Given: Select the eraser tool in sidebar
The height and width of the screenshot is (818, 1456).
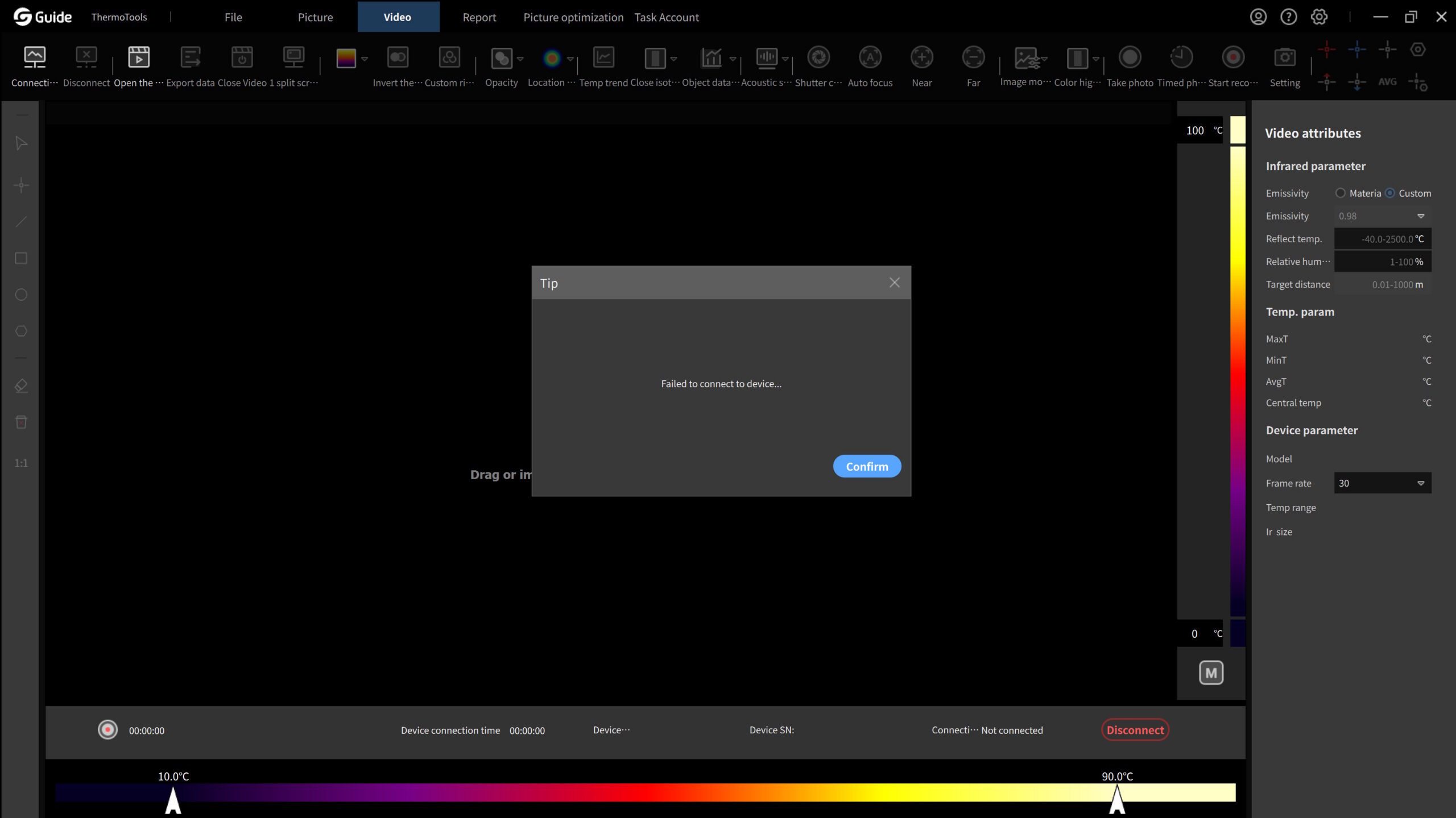Looking at the screenshot, I should 21,386.
